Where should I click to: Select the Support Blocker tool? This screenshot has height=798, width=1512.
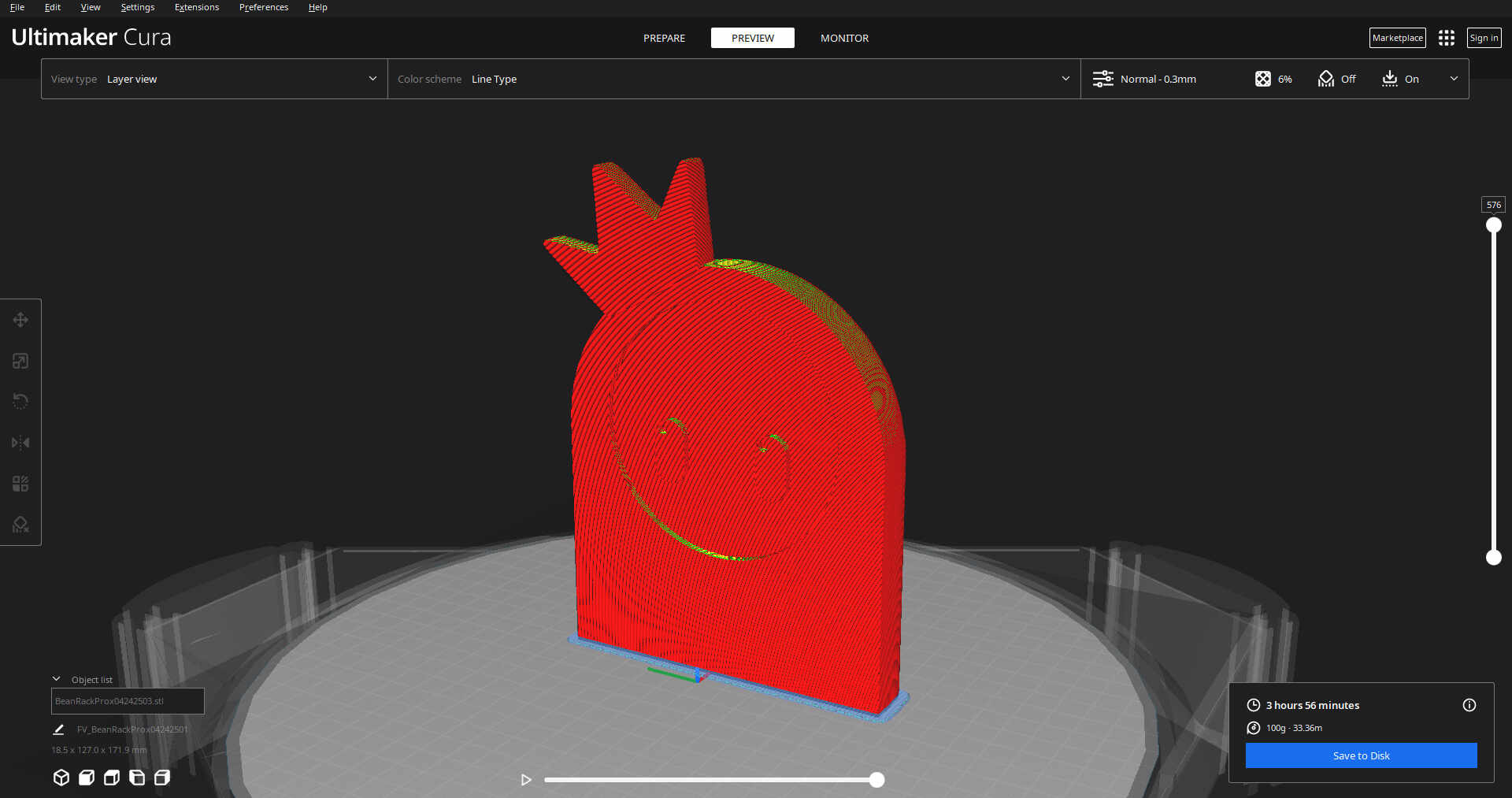pos(20,525)
